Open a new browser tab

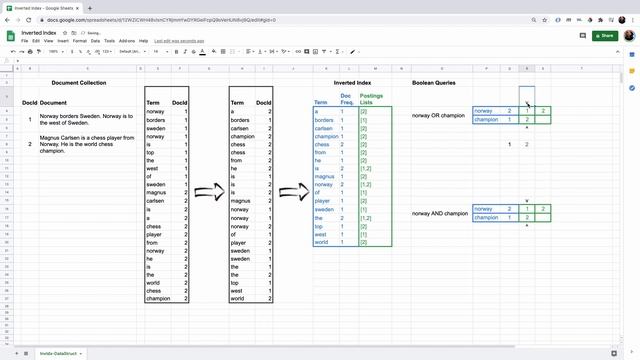tap(90, 8)
